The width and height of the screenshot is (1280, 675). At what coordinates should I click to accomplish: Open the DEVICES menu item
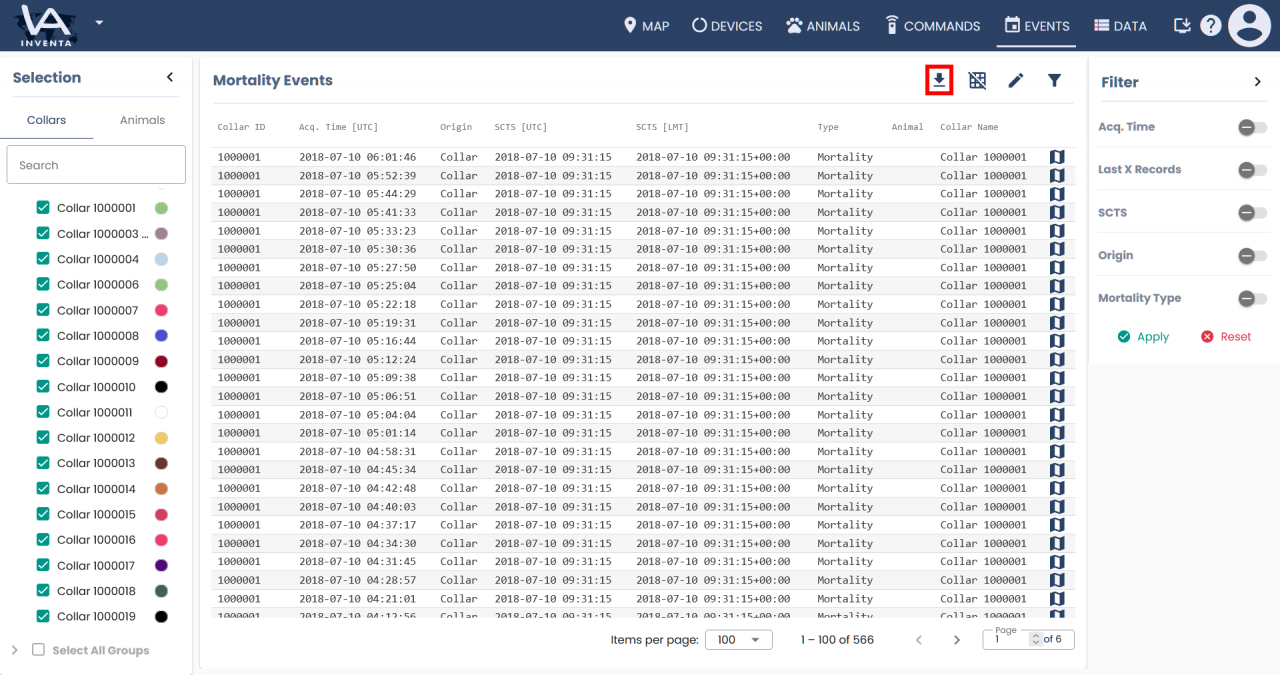(x=727, y=26)
